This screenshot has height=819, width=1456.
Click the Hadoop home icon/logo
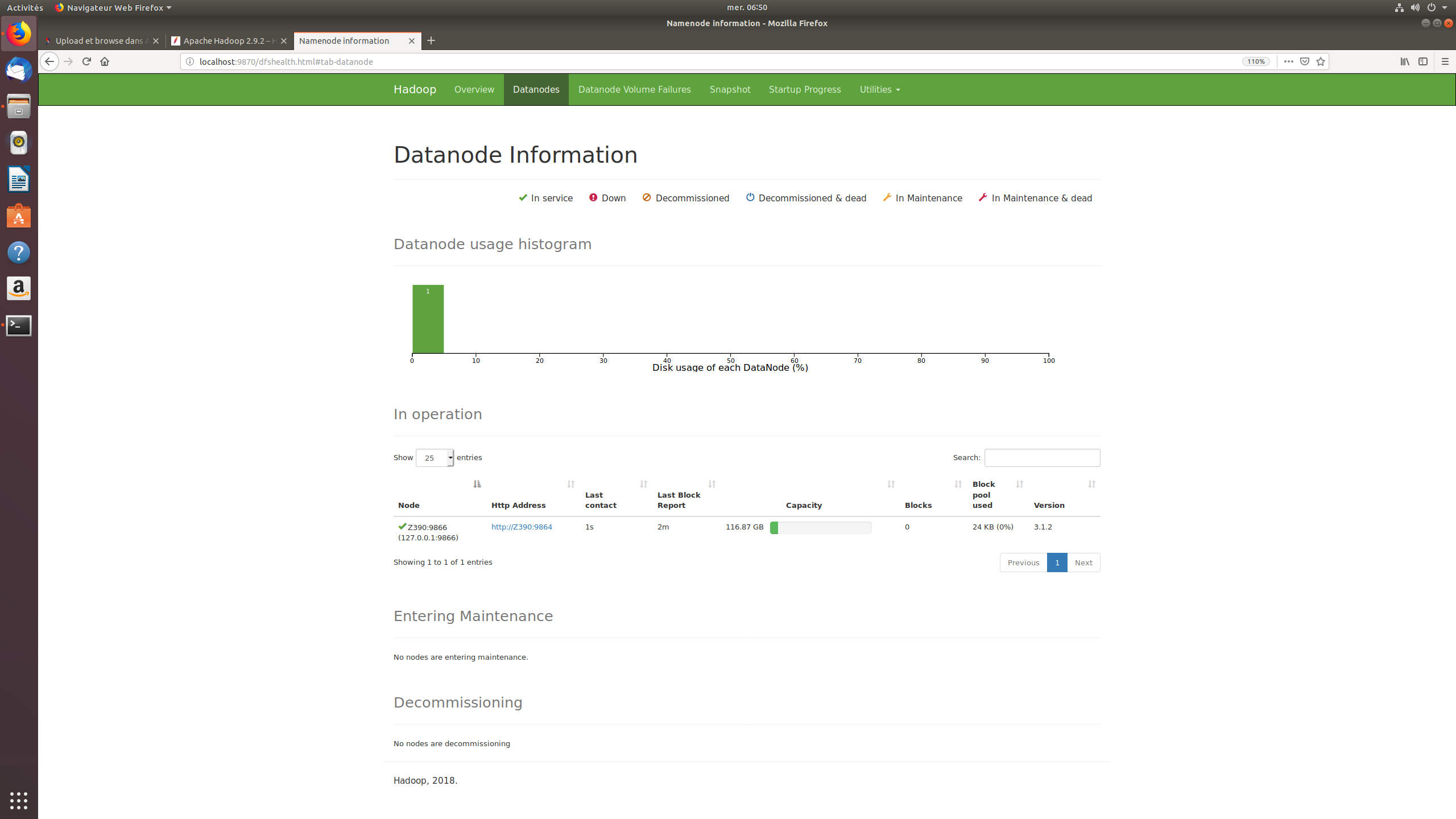tap(414, 89)
